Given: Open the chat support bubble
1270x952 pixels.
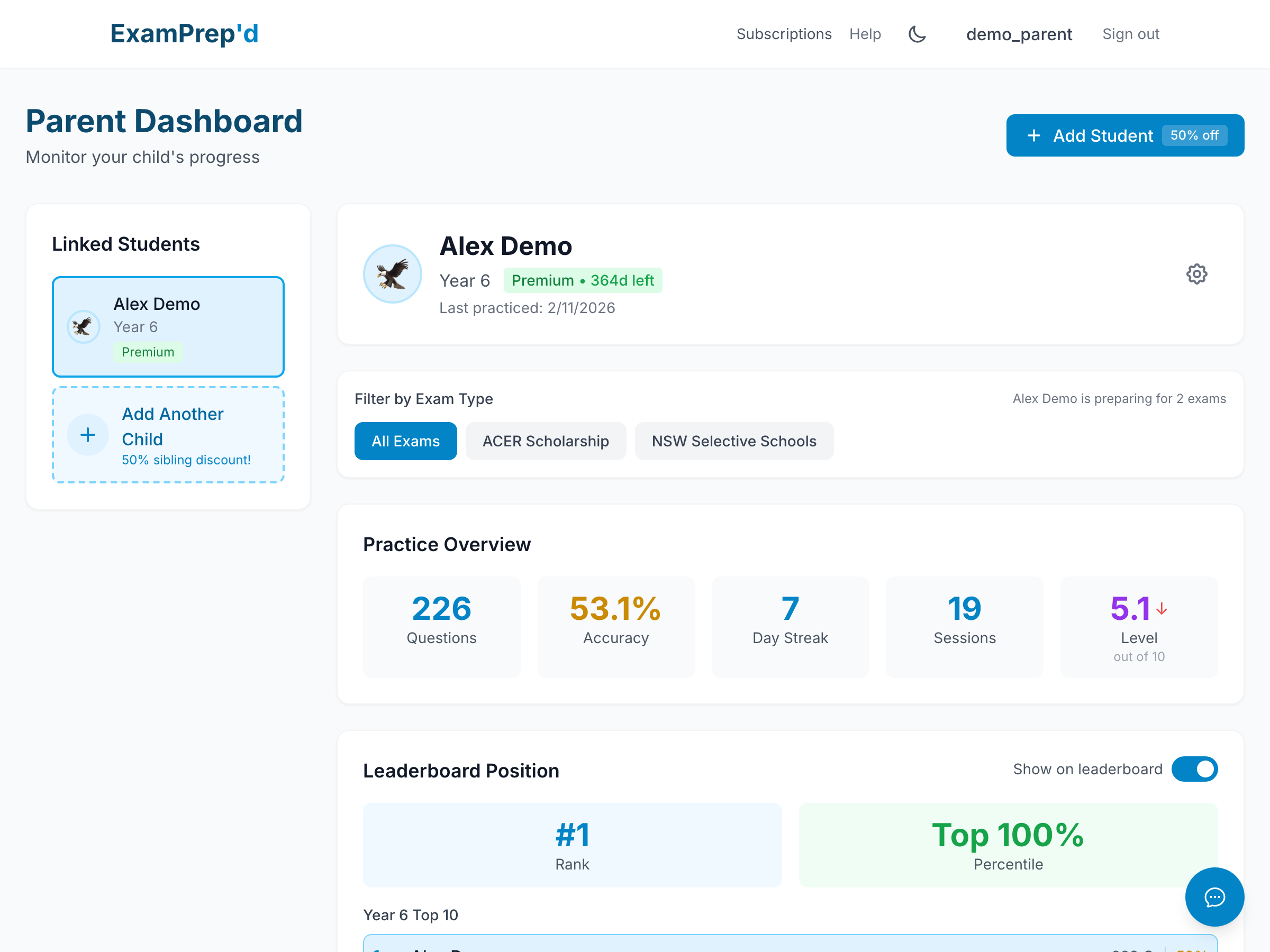Looking at the screenshot, I should [1214, 896].
